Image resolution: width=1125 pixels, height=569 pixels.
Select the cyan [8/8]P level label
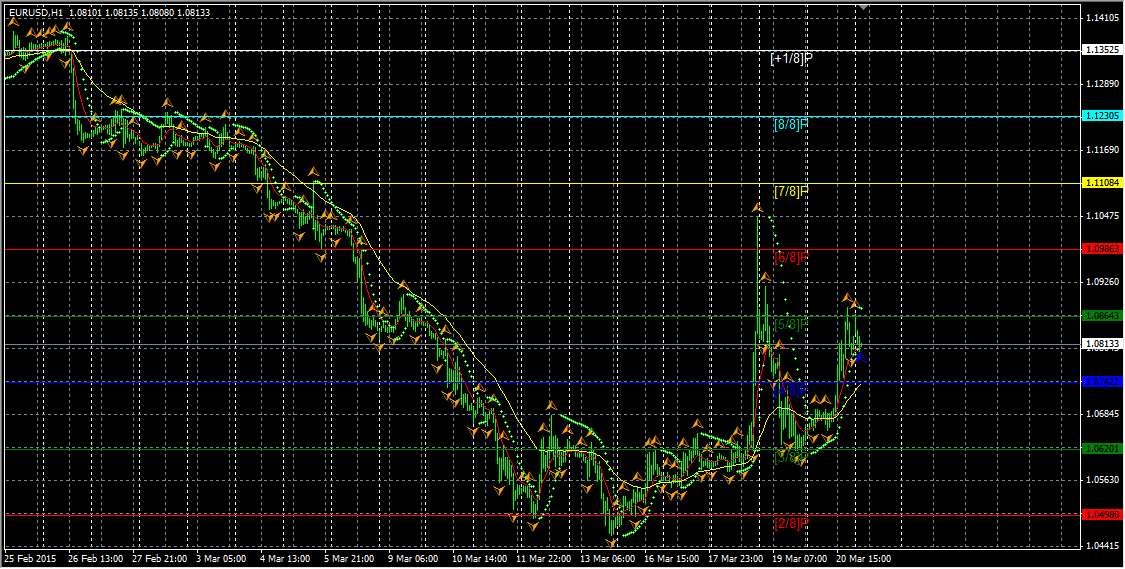(791, 124)
